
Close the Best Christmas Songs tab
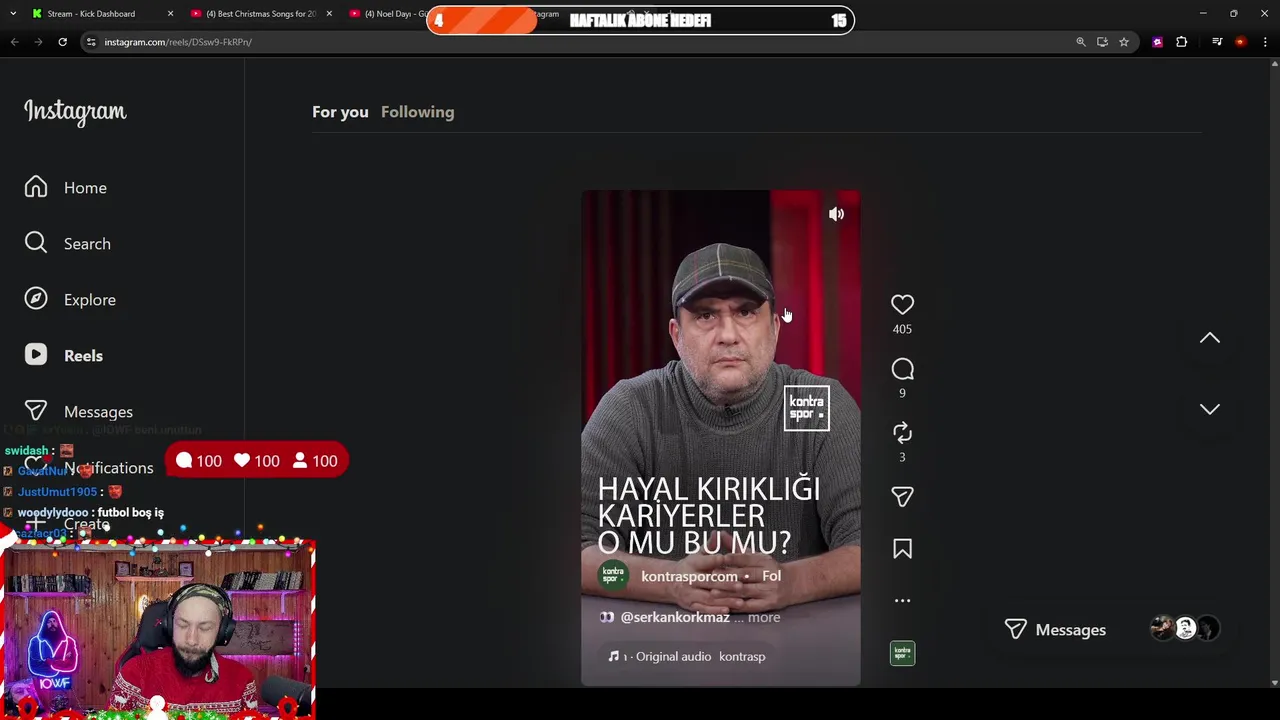pyautogui.click(x=329, y=14)
